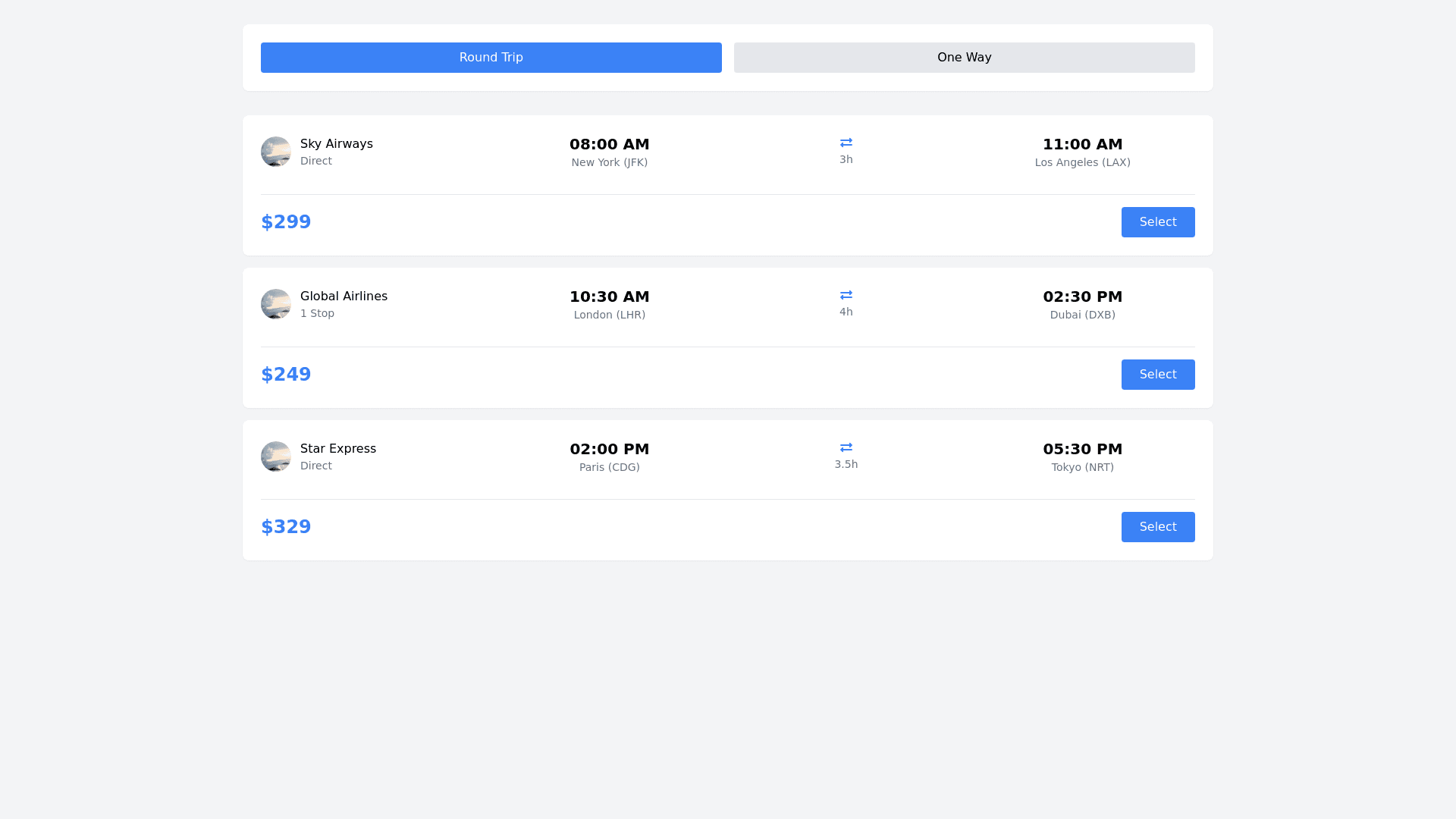Image resolution: width=1456 pixels, height=819 pixels.
Task: Click the Sky Airways airline logo
Action: click(276, 152)
